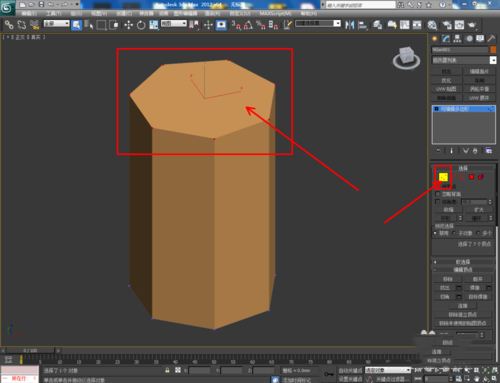Open the Render Setup dialog
The height and width of the screenshot is (383, 500).
[x=447, y=25]
